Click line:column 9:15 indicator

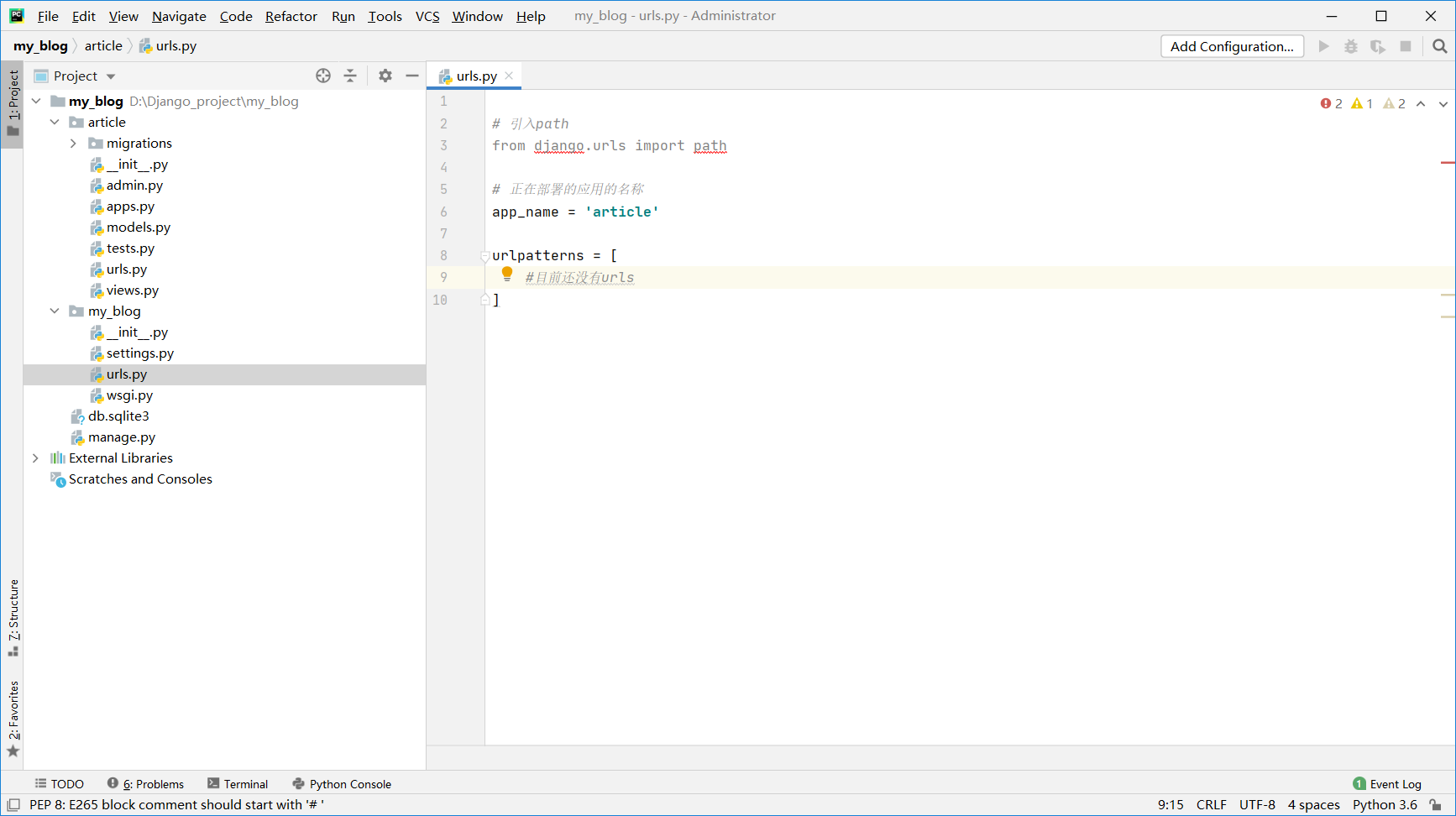pos(1171,804)
